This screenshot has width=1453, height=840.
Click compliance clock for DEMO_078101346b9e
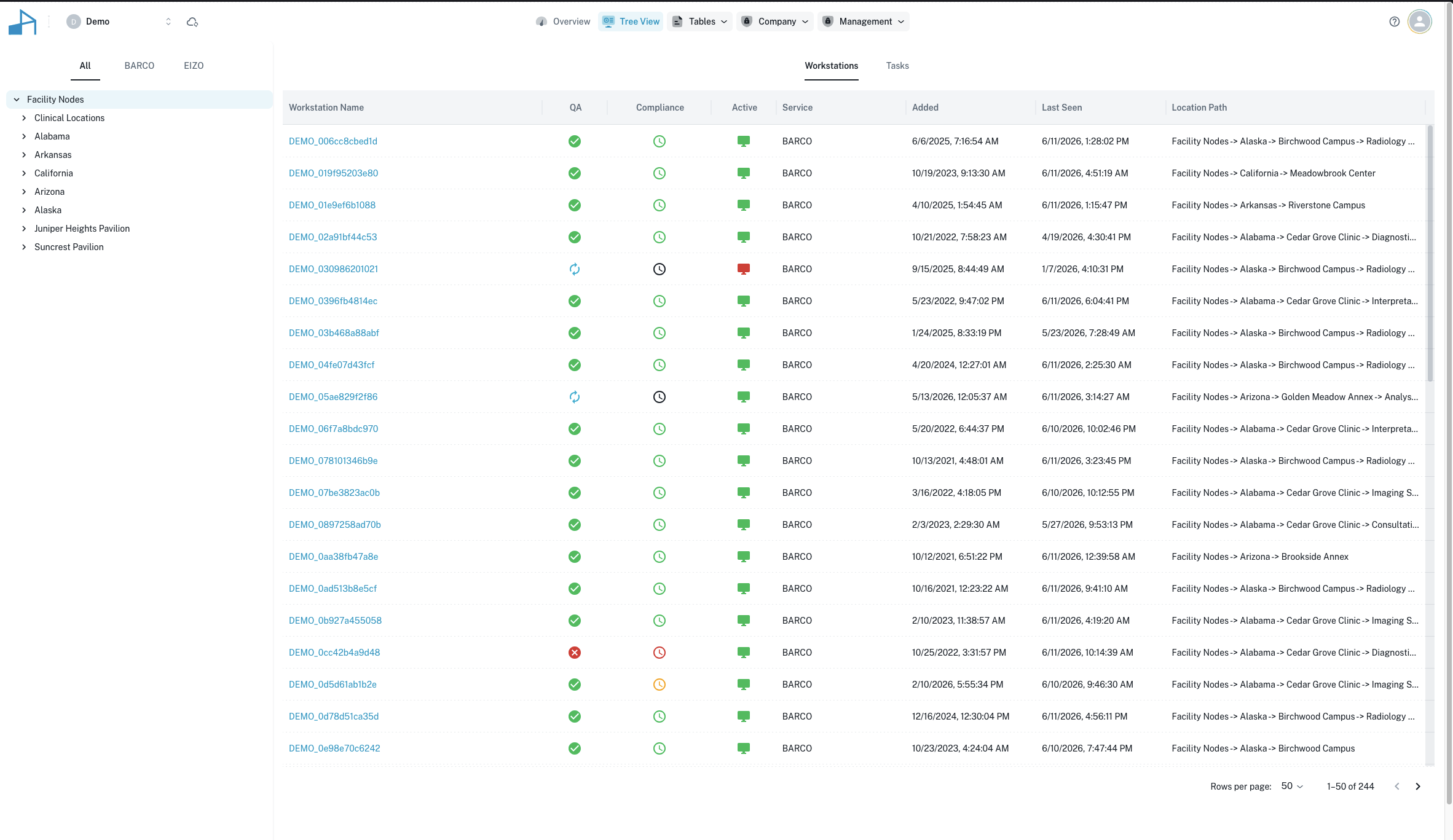point(660,461)
